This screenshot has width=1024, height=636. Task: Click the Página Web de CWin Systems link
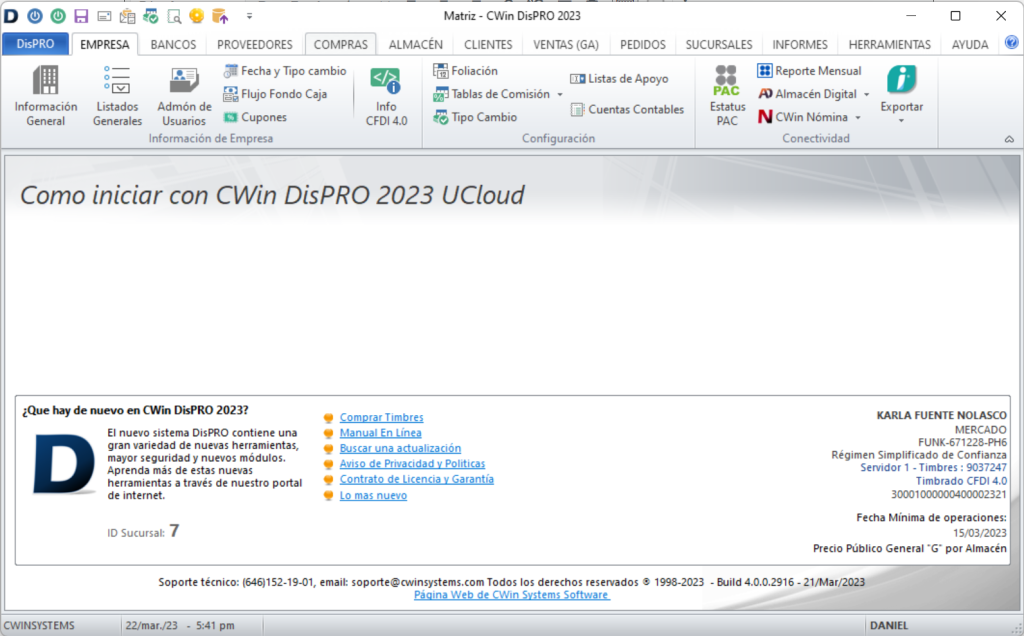(x=511, y=594)
